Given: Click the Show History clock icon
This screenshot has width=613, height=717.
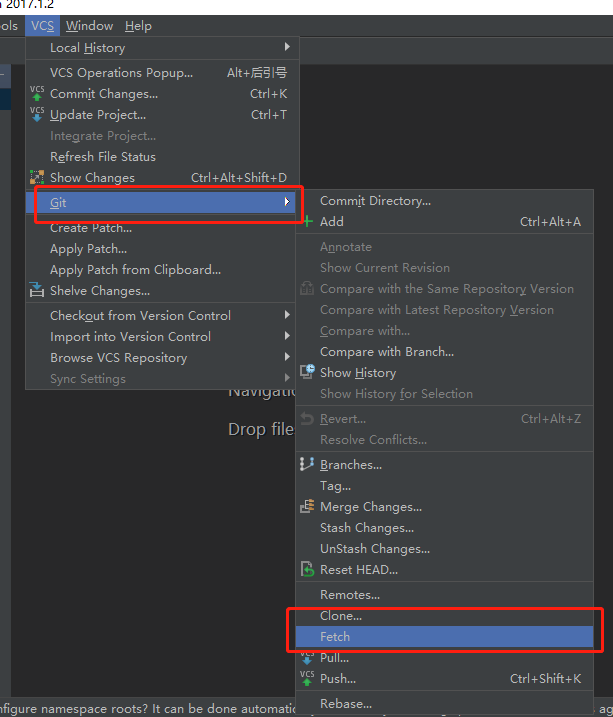Looking at the screenshot, I should [307, 372].
